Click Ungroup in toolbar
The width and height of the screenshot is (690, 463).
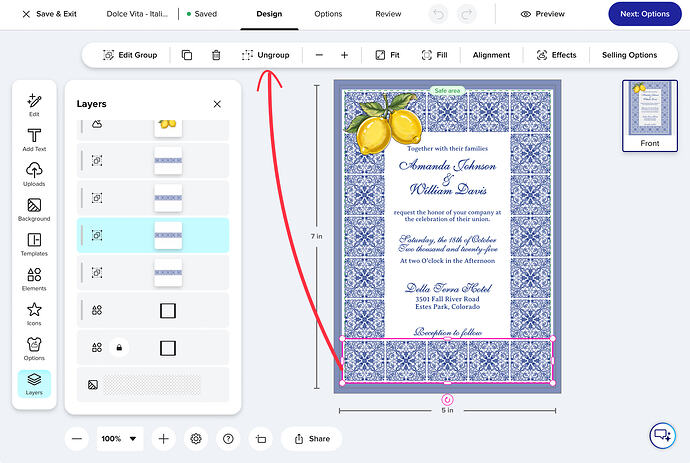click(265, 55)
